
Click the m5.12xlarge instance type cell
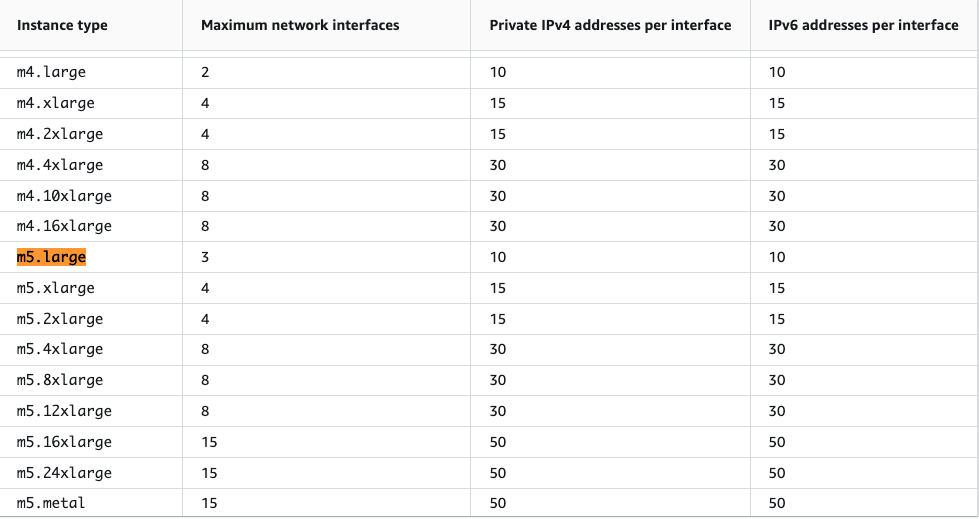[x=64, y=412]
